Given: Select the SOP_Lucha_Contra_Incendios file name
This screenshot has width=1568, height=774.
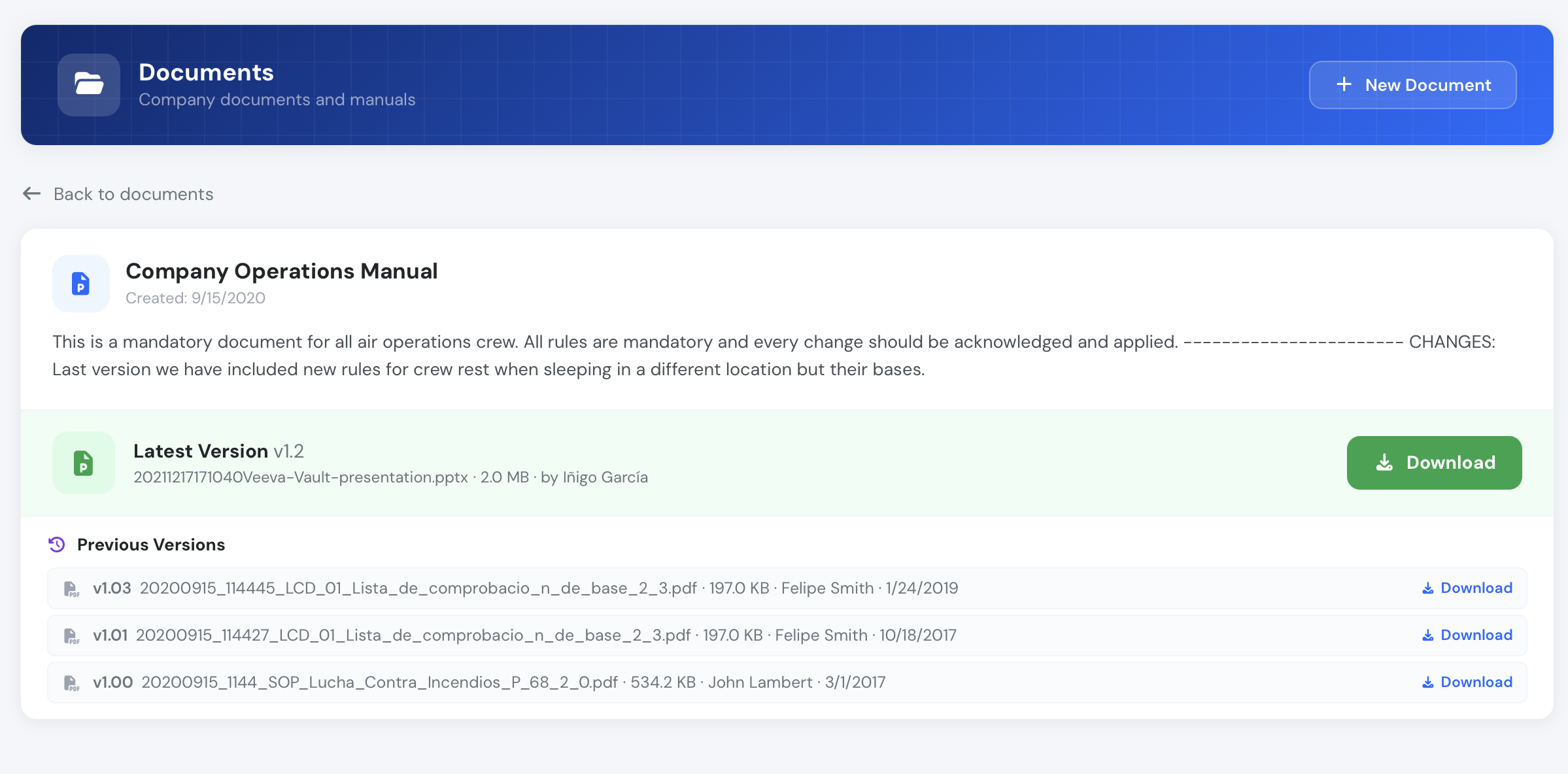Looking at the screenshot, I should (379, 682).
